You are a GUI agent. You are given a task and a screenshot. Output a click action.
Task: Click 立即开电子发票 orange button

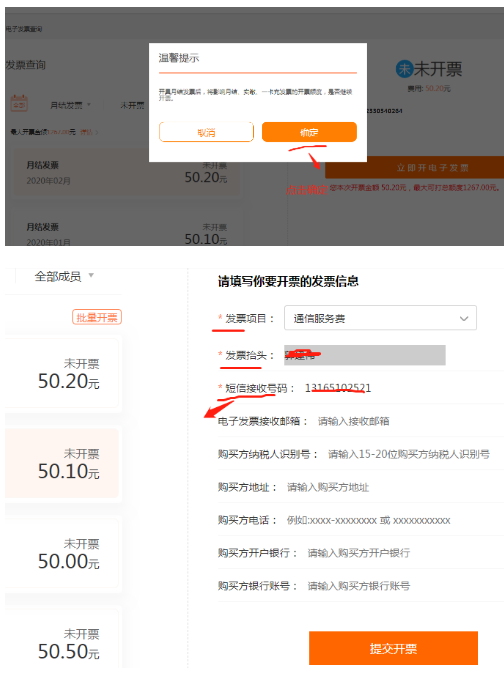415,168
